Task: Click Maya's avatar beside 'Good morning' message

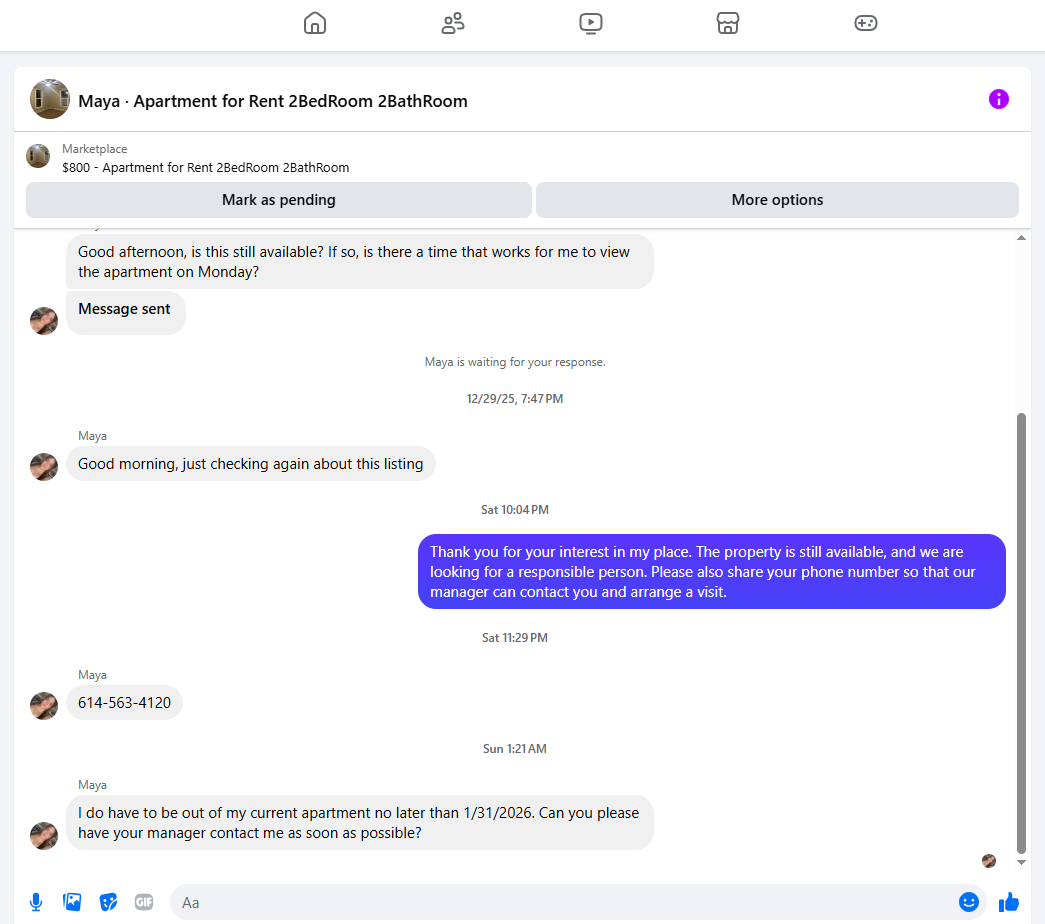Action: [44, 467]
